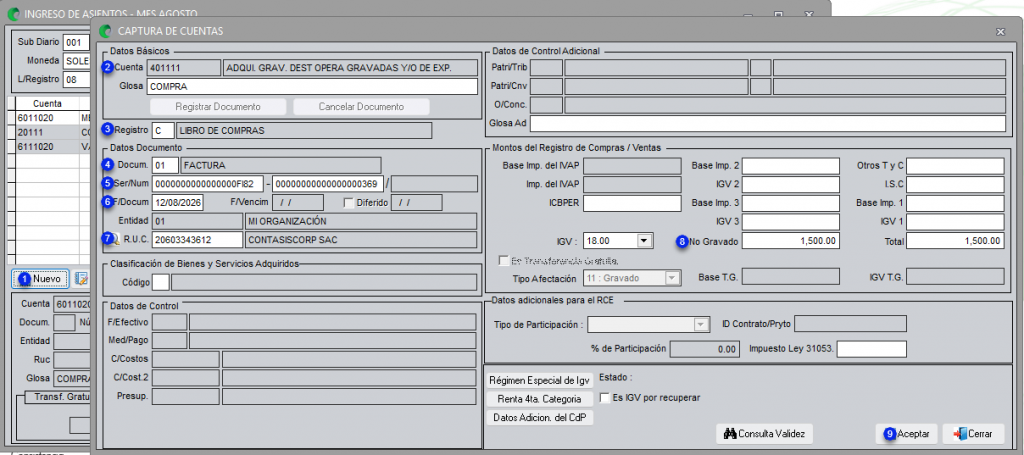
Task: Click the Total amount field
Action: click(955, 241)
